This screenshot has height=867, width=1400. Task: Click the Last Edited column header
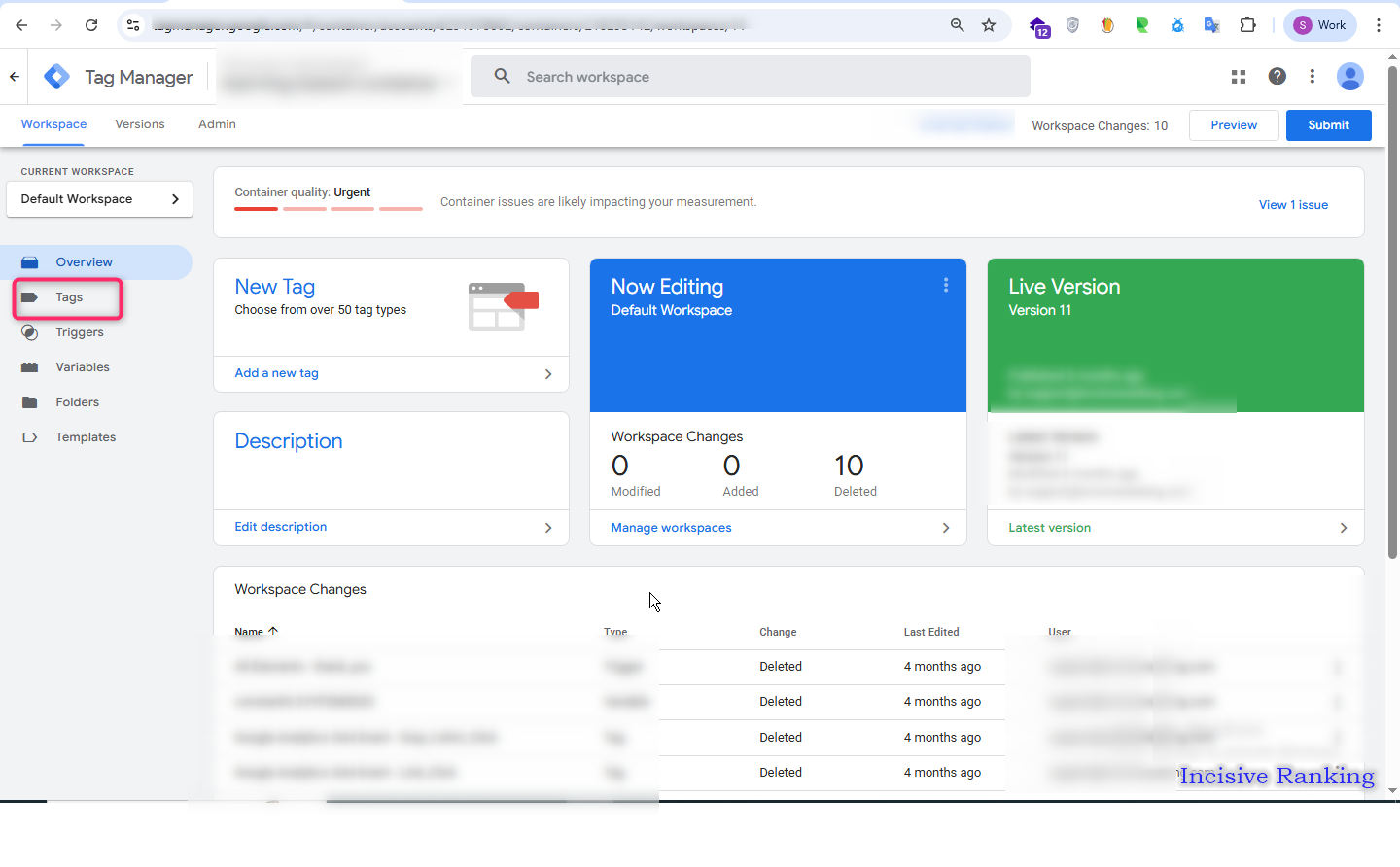coord(931,632)
